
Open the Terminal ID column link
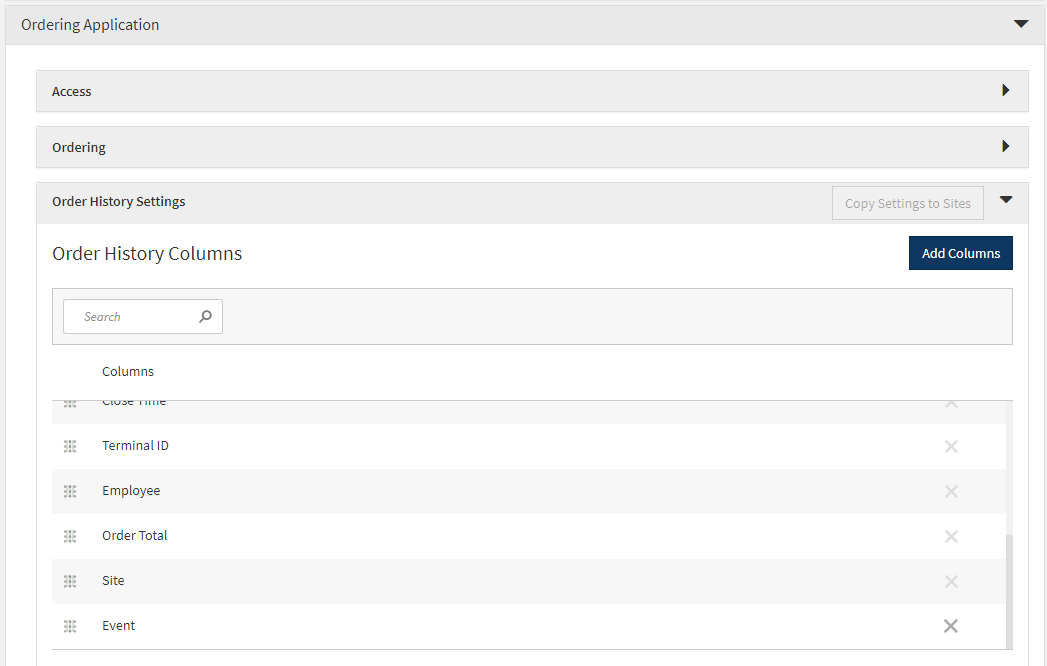pos(135,446)
